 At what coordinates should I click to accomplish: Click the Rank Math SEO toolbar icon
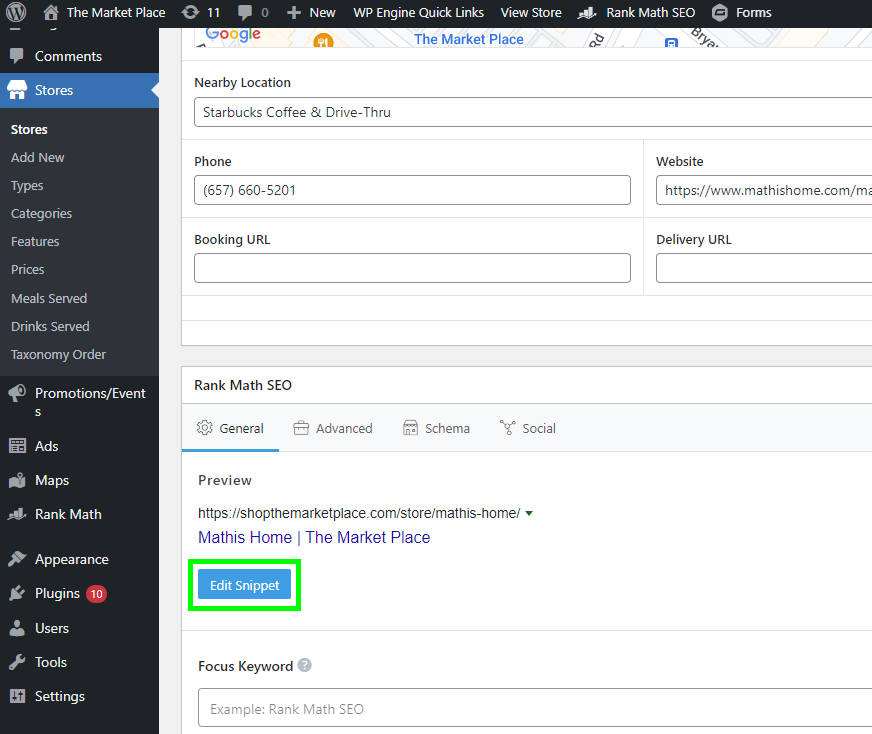tap(588, 13)
